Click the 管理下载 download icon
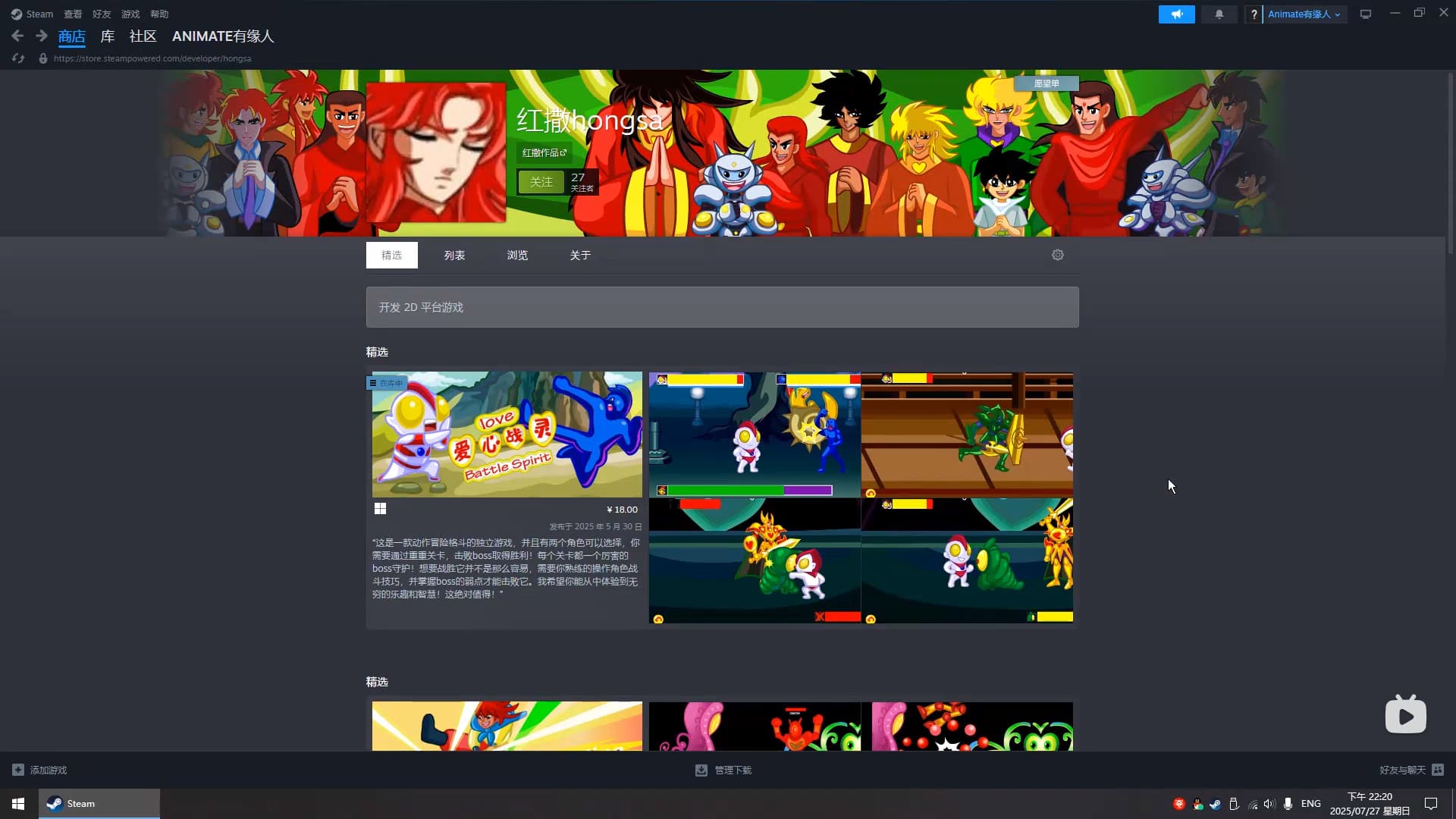 coord(701,770)
